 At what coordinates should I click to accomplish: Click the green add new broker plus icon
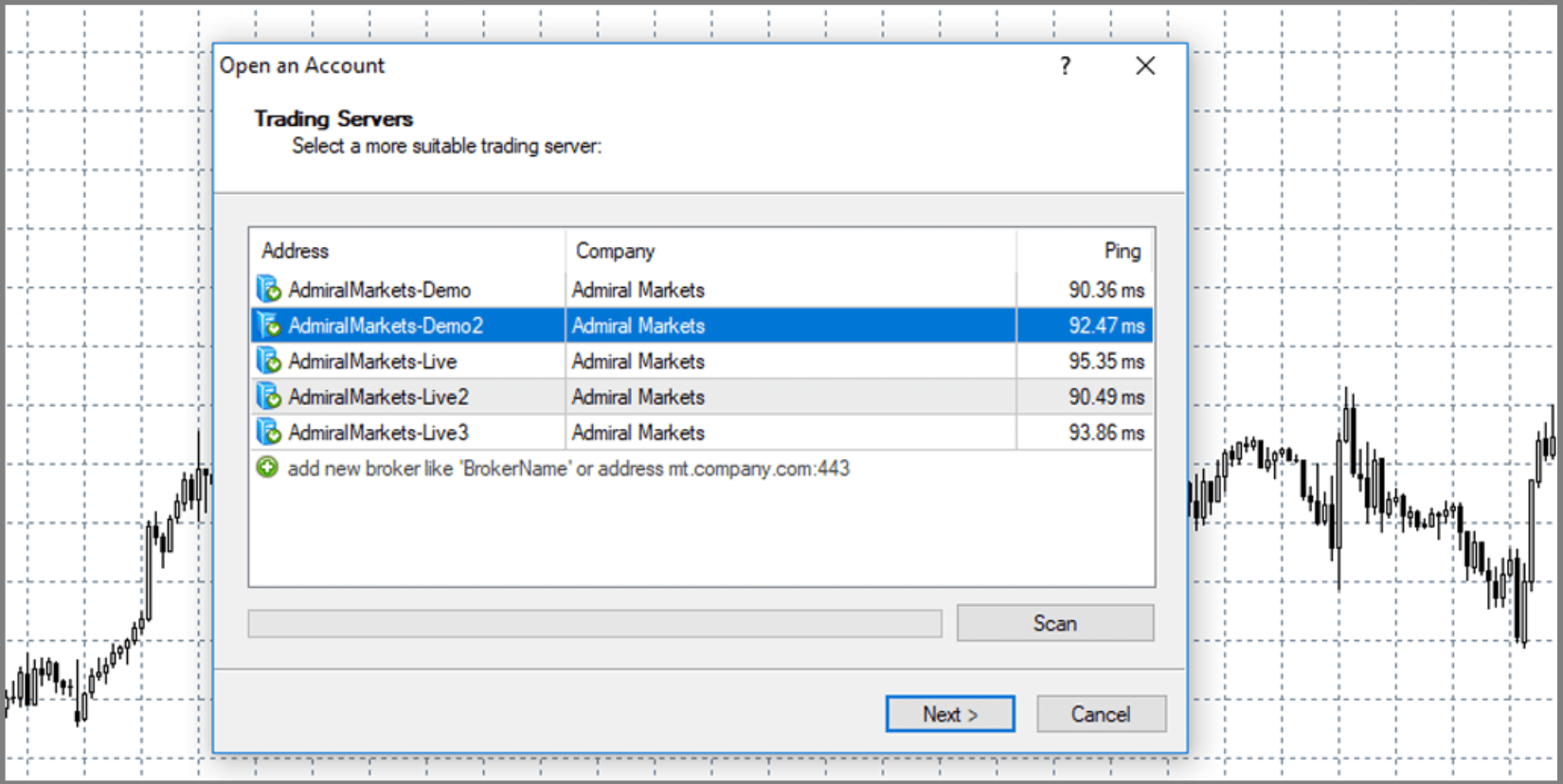tap(268, 468)
